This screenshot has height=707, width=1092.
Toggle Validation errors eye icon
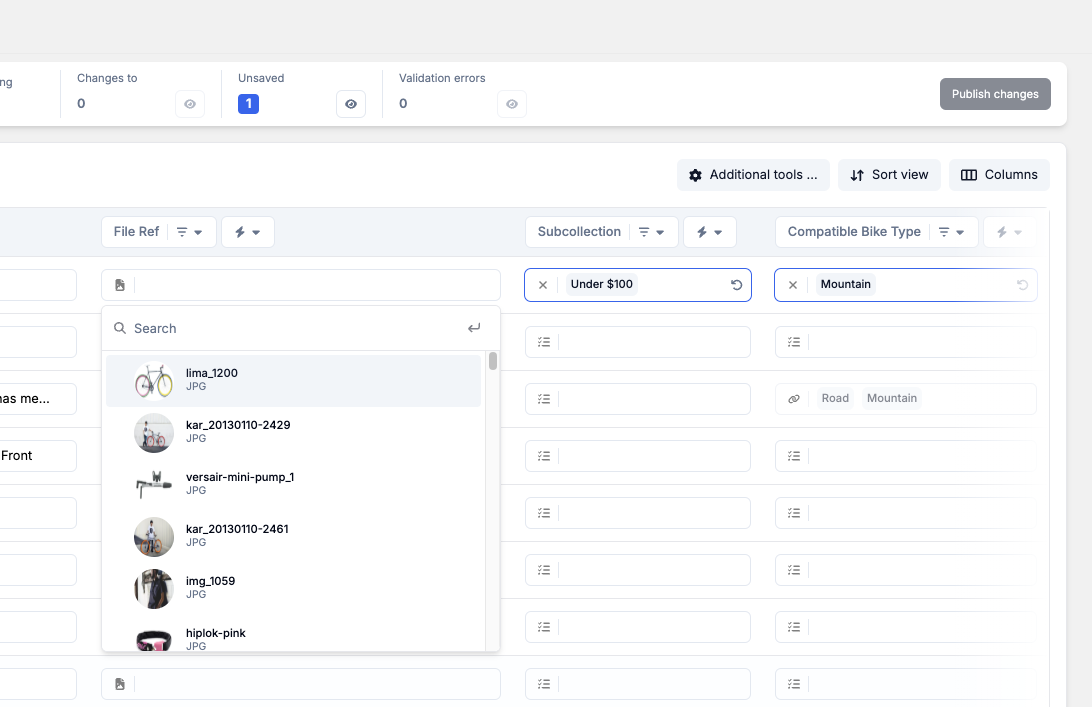tap(511, 104)
